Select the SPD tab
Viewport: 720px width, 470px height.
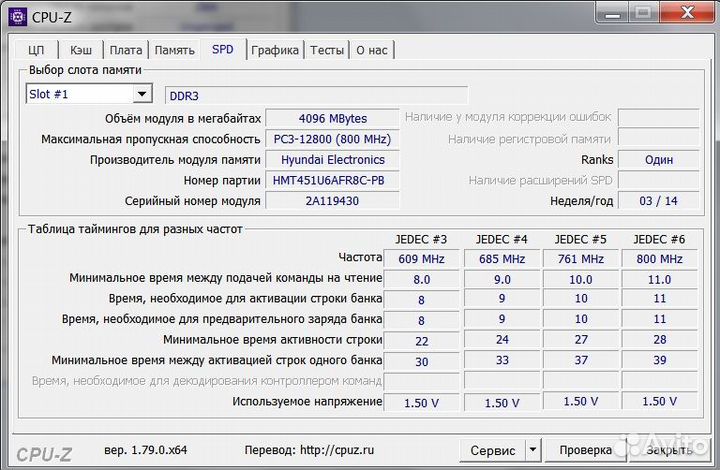[x=223, y=49]
